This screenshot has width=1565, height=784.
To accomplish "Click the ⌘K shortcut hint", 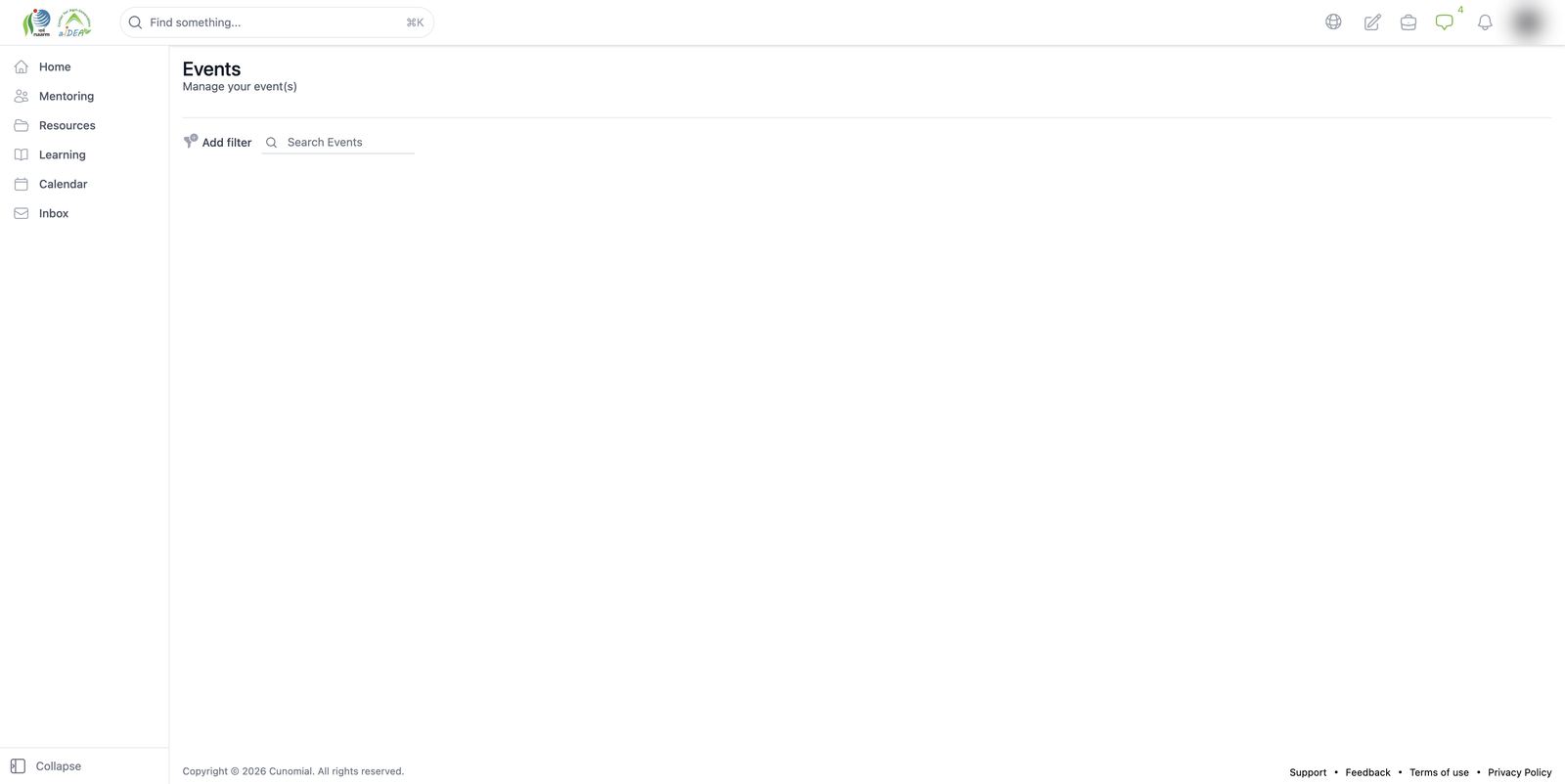I will click(x=415, y=22).
